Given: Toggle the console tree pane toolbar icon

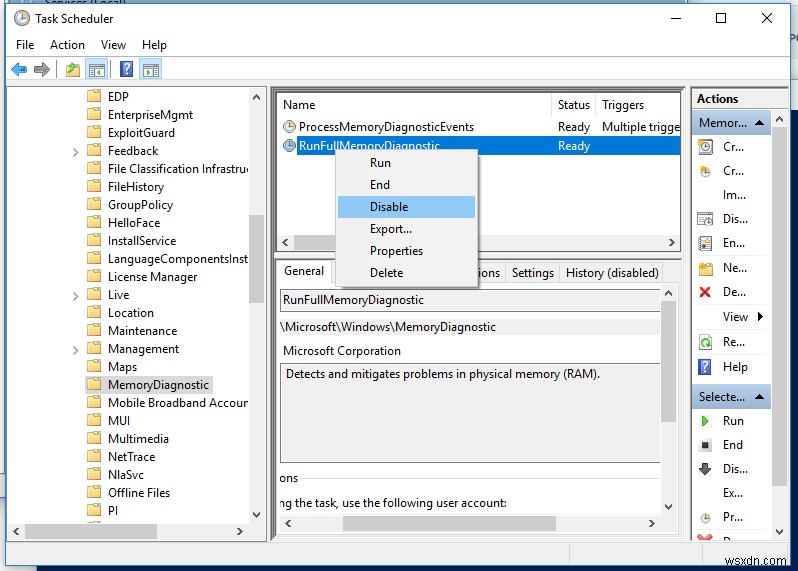Looking at the screenshot, I should 97,70.
